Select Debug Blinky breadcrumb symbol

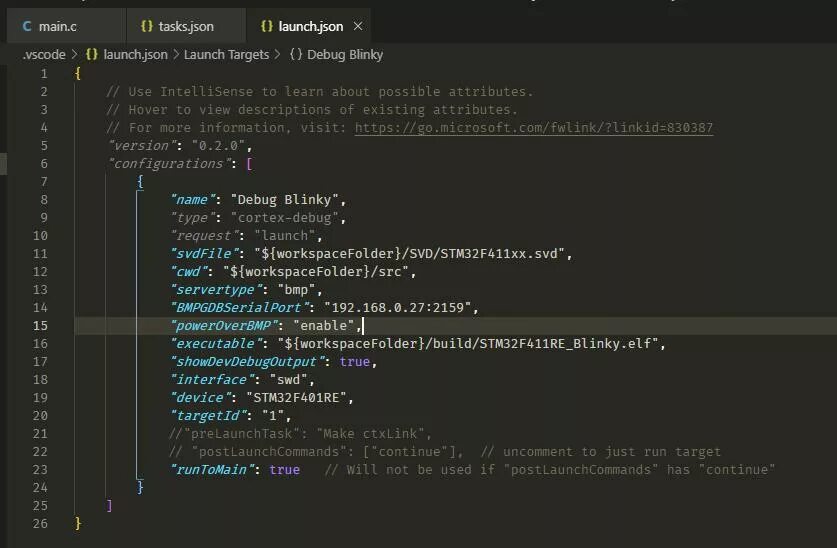345,54
